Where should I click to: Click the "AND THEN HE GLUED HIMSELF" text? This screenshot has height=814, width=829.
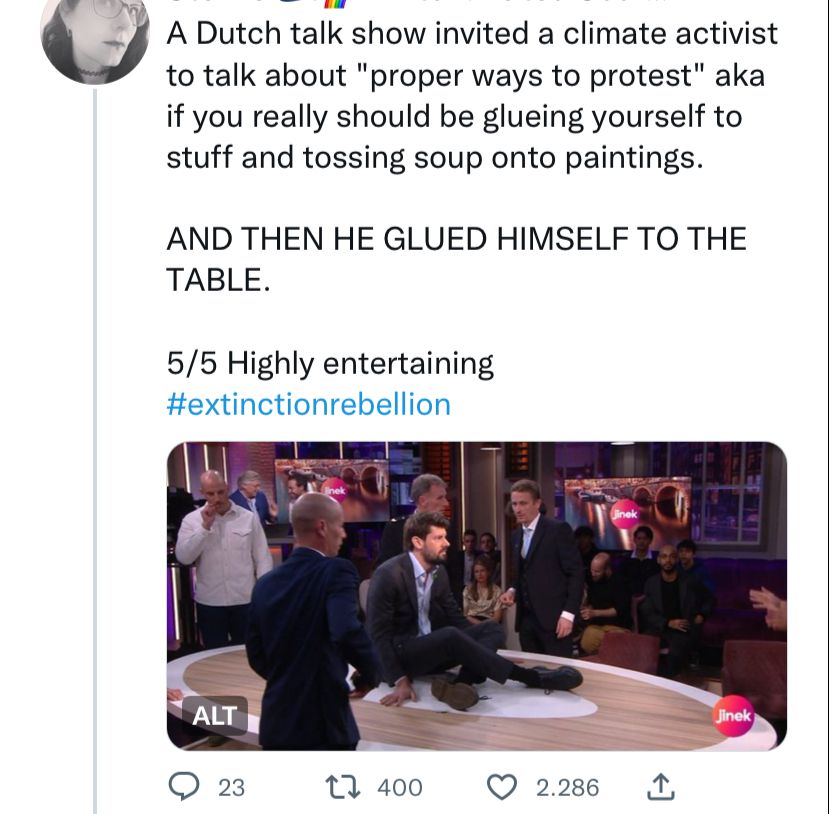[x=455, y=239]
